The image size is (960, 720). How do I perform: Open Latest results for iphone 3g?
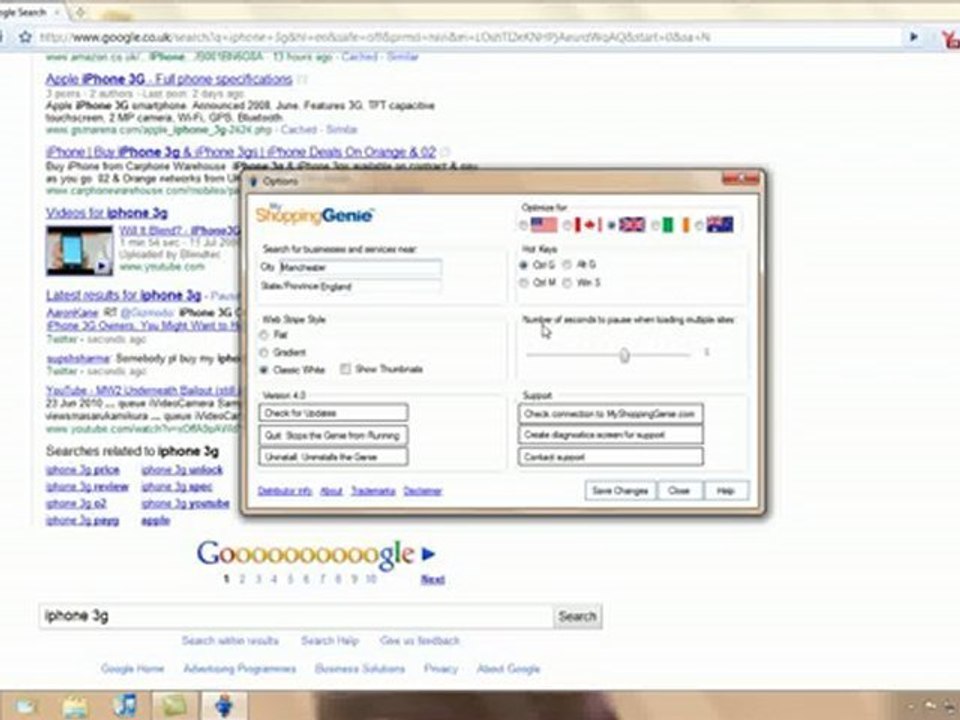click(x=124, y=295)
